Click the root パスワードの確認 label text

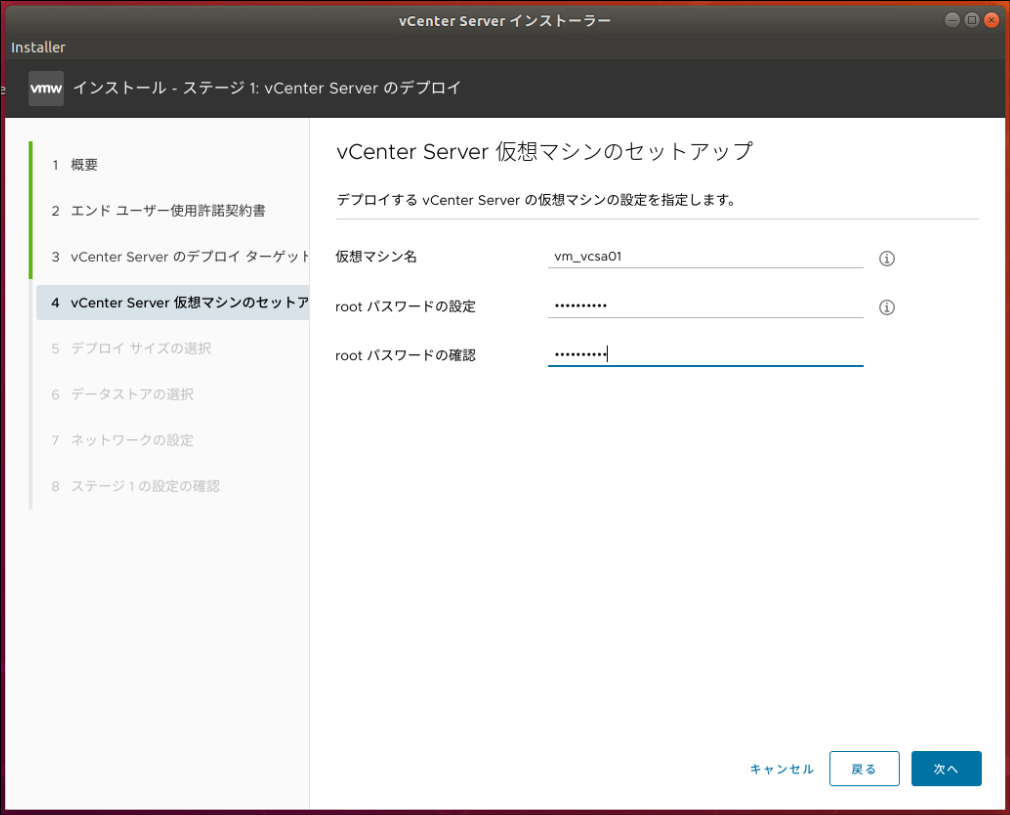tap(405, 355)
